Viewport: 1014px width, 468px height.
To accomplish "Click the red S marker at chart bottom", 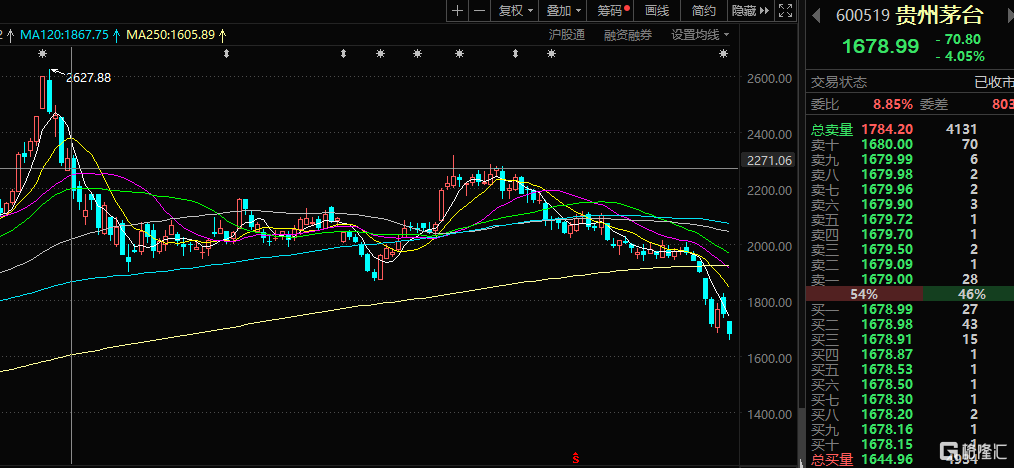I will (576, 458).
